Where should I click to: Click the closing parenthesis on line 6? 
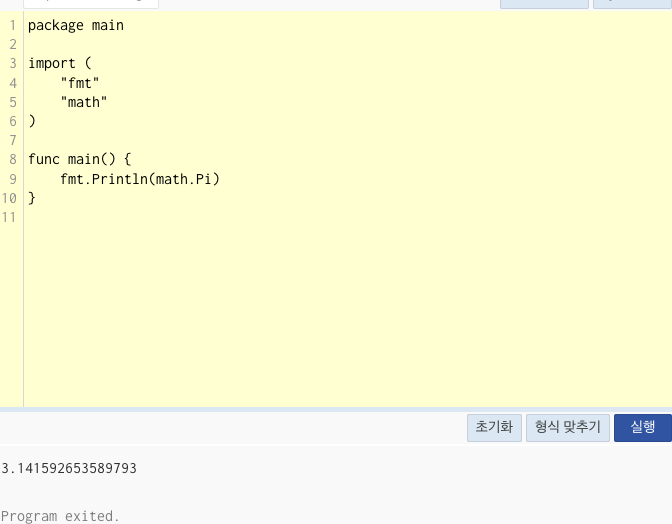coord(32,121)
